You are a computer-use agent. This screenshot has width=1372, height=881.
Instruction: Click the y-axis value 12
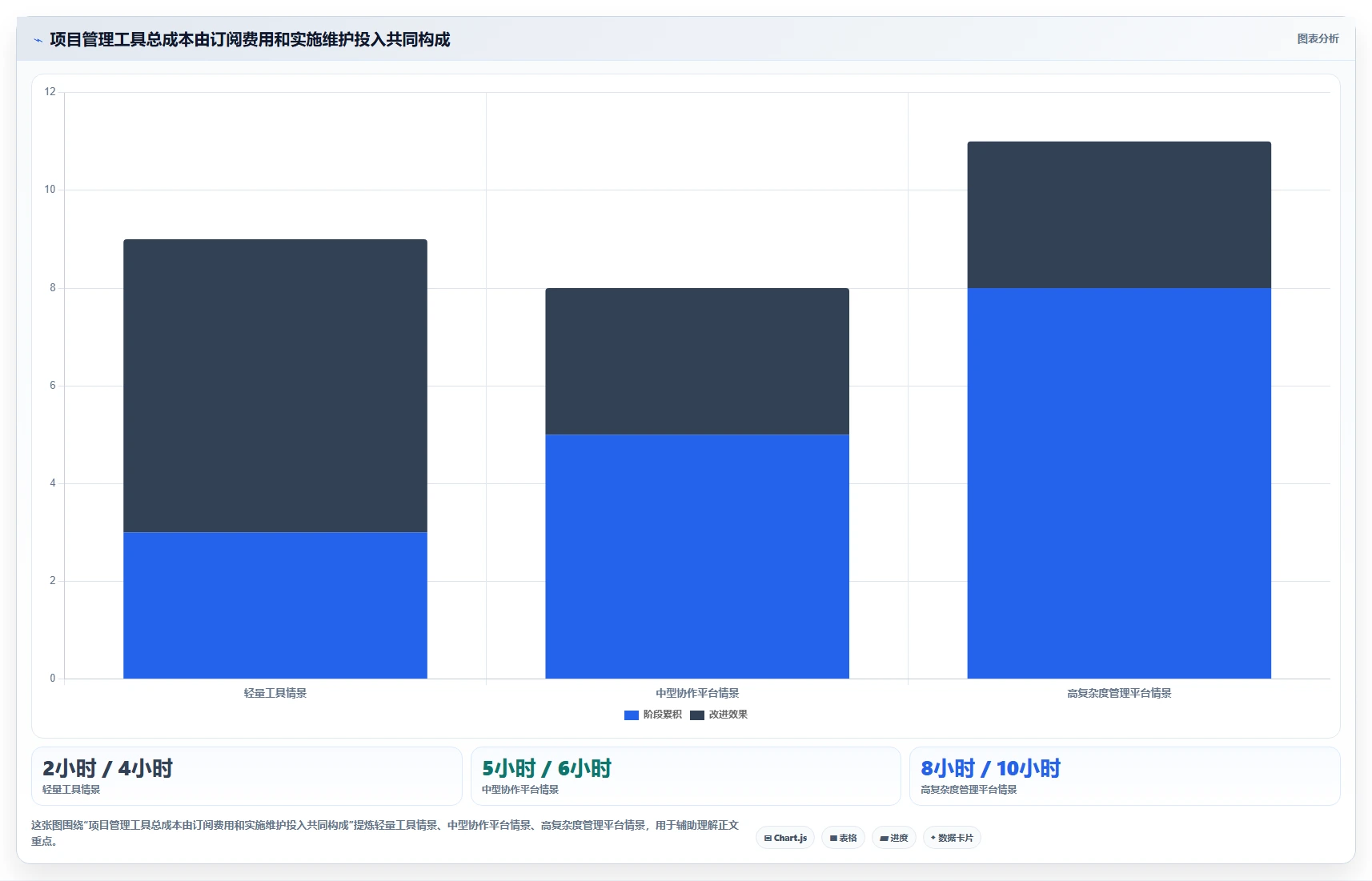50,92
